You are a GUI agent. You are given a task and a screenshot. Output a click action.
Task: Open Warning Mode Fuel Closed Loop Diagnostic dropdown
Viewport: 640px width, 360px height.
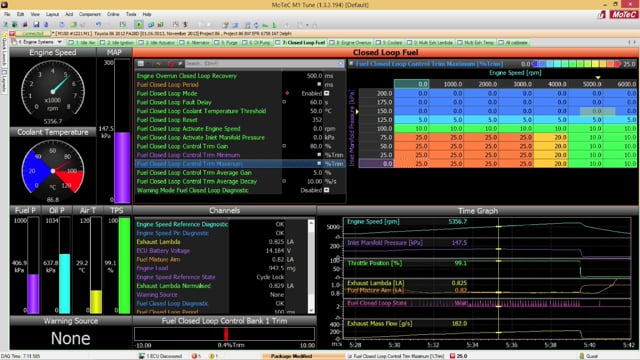pos(327,190)
